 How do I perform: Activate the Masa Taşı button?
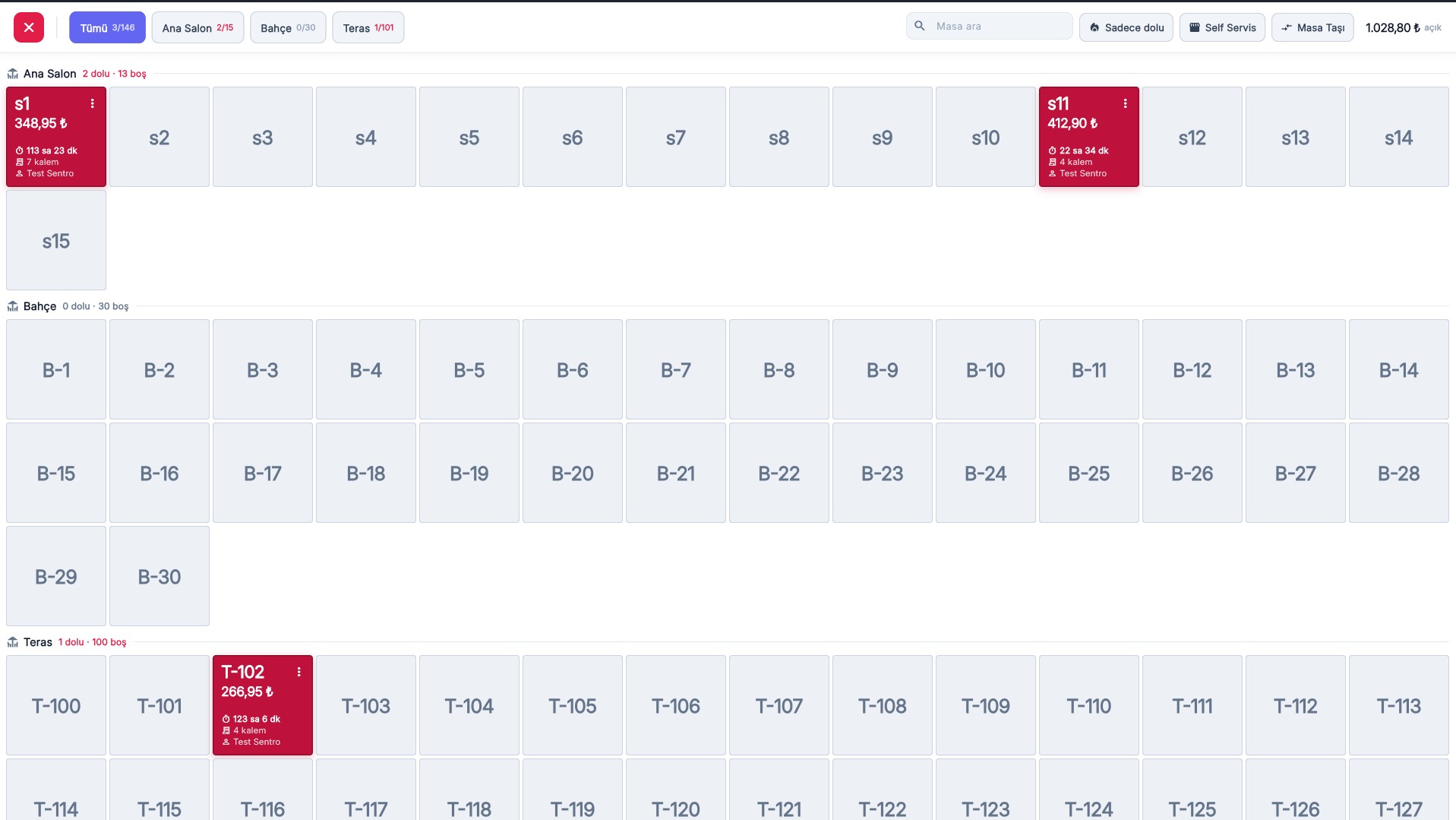pyautogui.click(x=1312, y=27)
